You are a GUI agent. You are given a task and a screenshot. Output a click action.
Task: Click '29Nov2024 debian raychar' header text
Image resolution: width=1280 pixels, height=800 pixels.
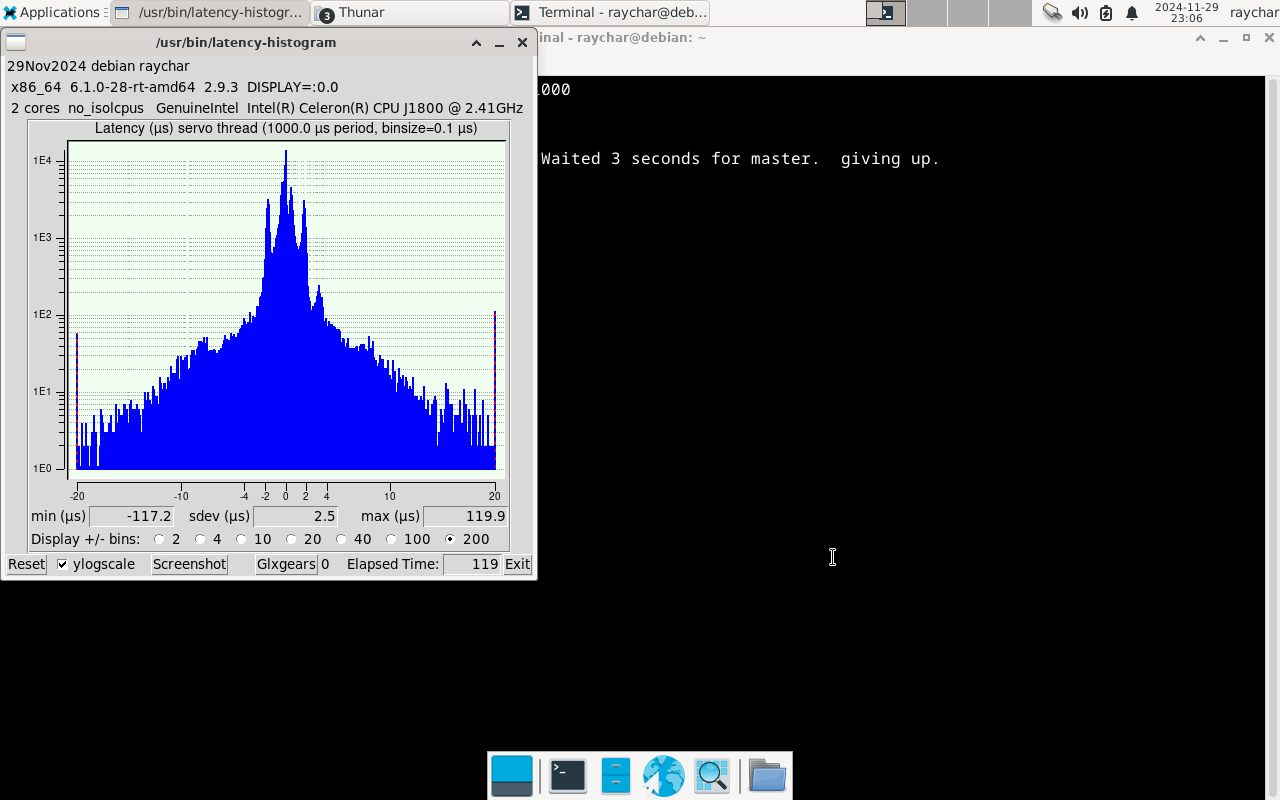click(98, 66)
